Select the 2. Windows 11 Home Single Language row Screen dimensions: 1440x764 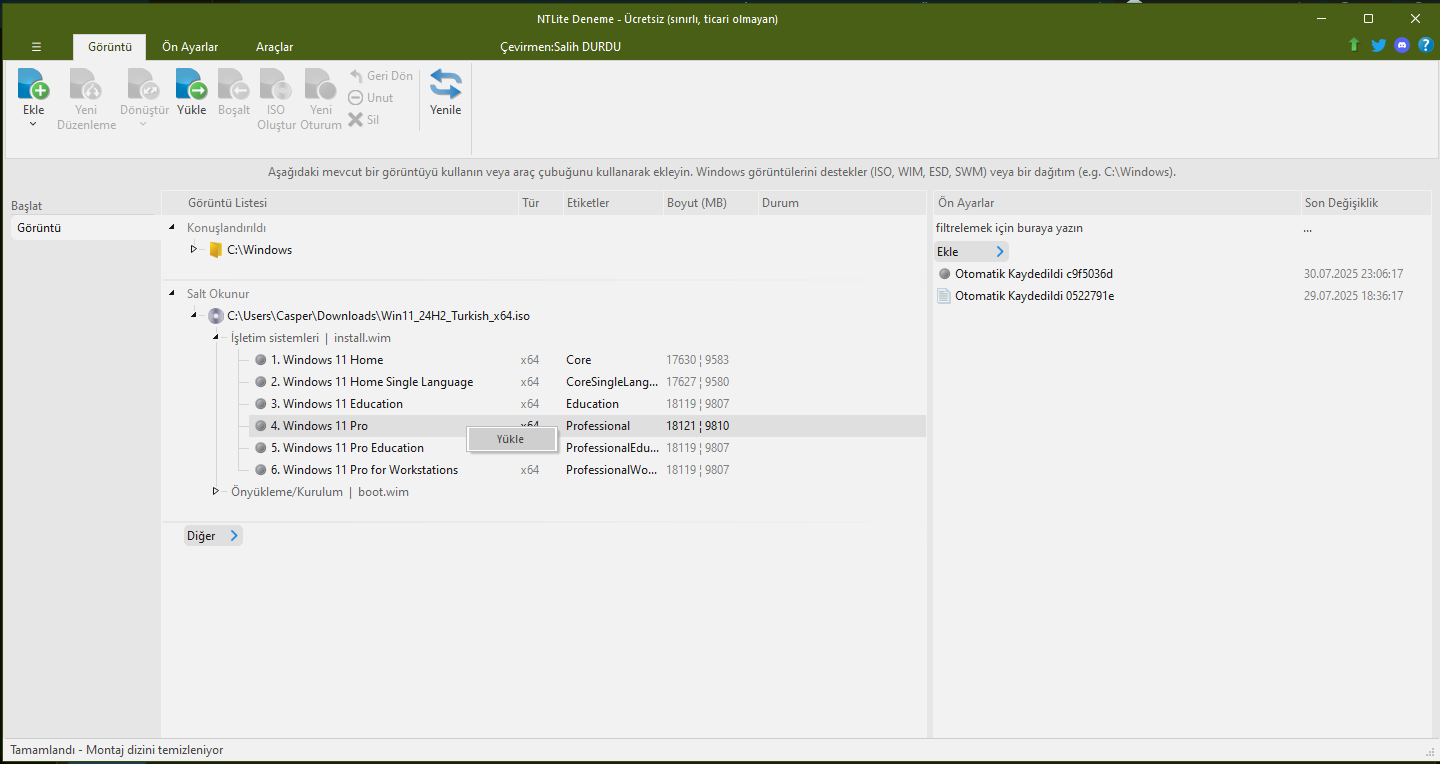point(587,382)
